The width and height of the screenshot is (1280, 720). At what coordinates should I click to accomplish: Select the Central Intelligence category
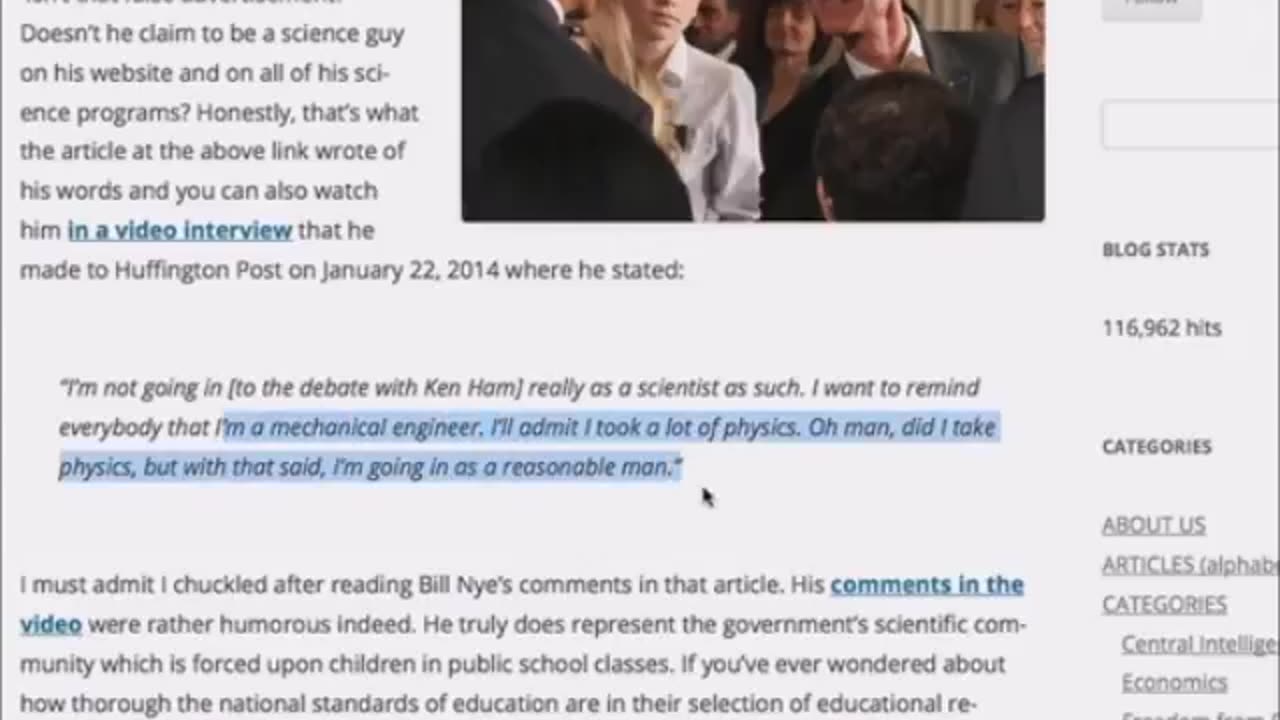pos(1200,644)
